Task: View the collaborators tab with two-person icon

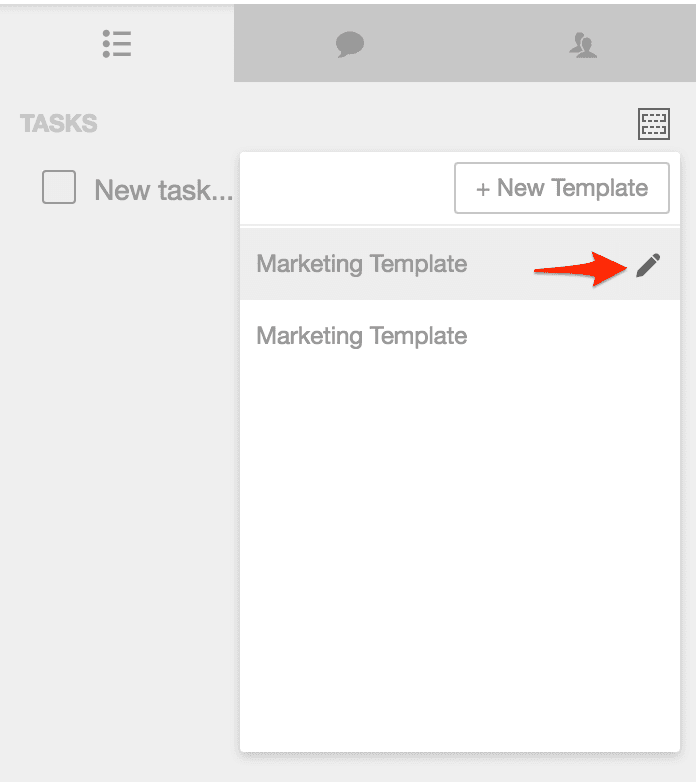Action: pos(583,45)
